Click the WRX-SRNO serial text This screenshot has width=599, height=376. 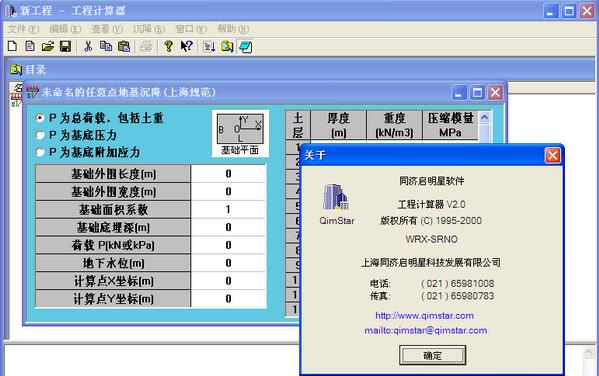click(431, 239)
